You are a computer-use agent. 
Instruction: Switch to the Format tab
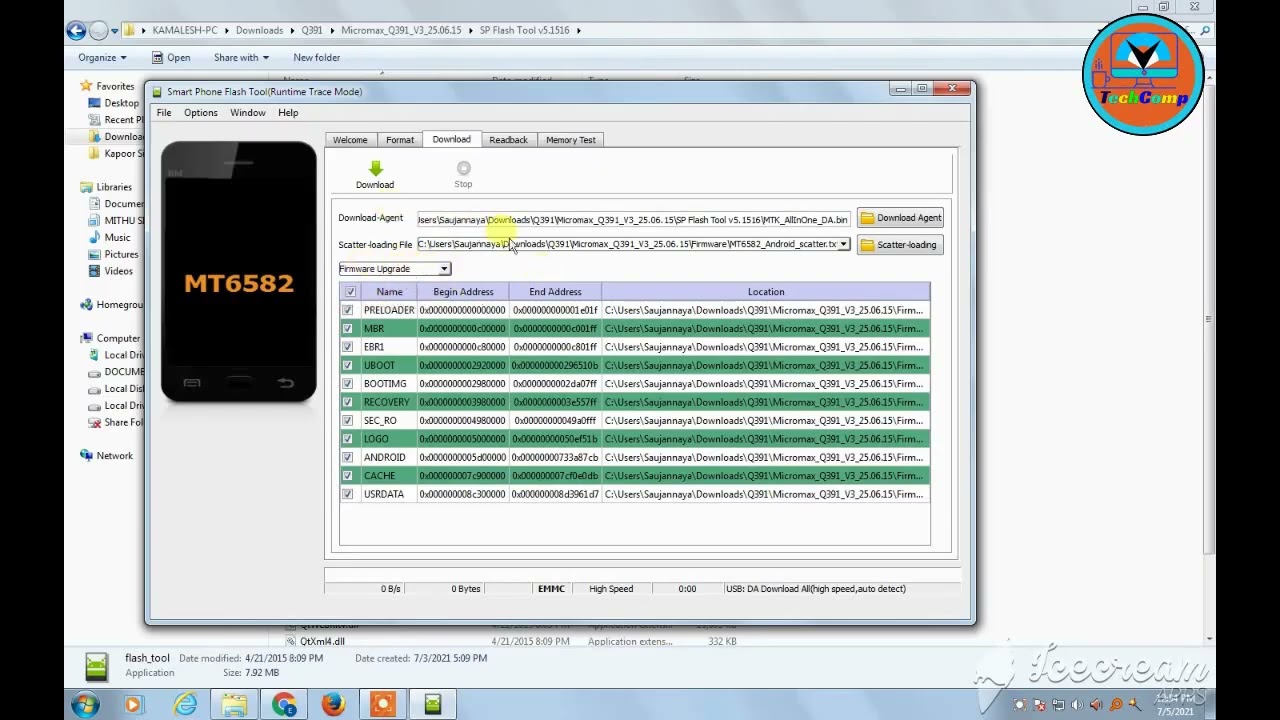pyautogui.click(x=400, y=140)
